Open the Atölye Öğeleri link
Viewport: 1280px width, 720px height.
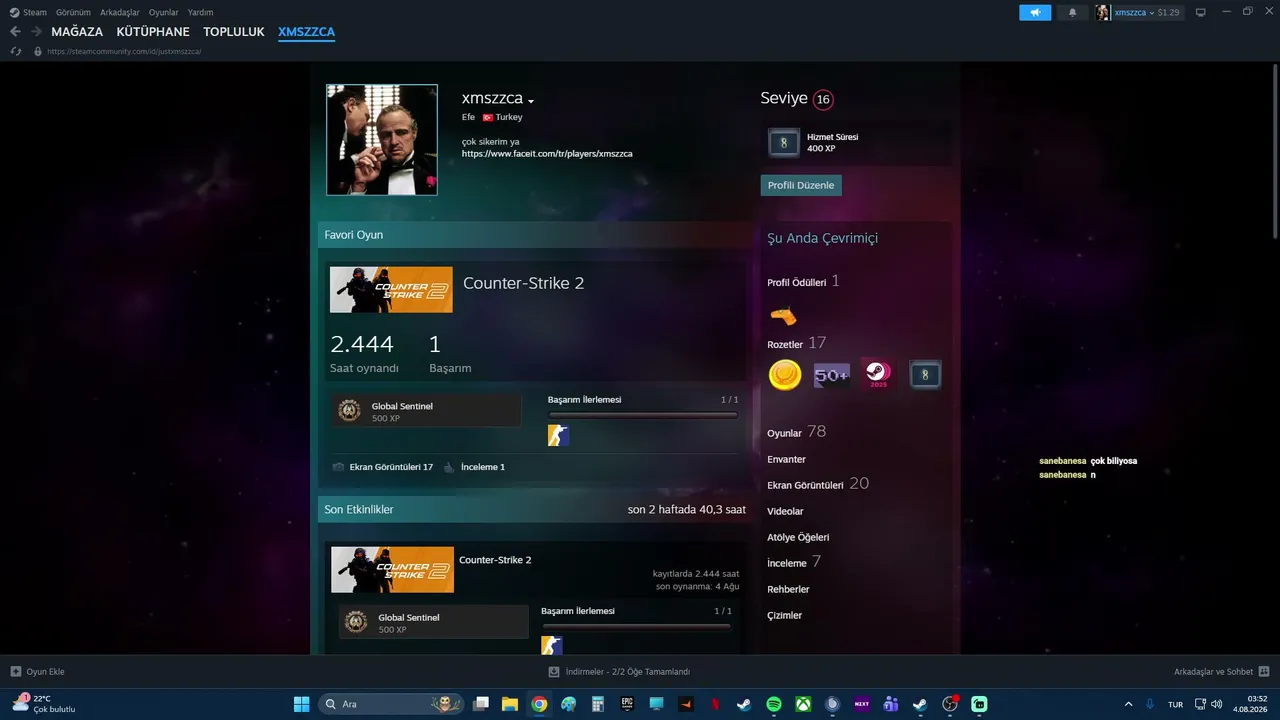point(798,537)
